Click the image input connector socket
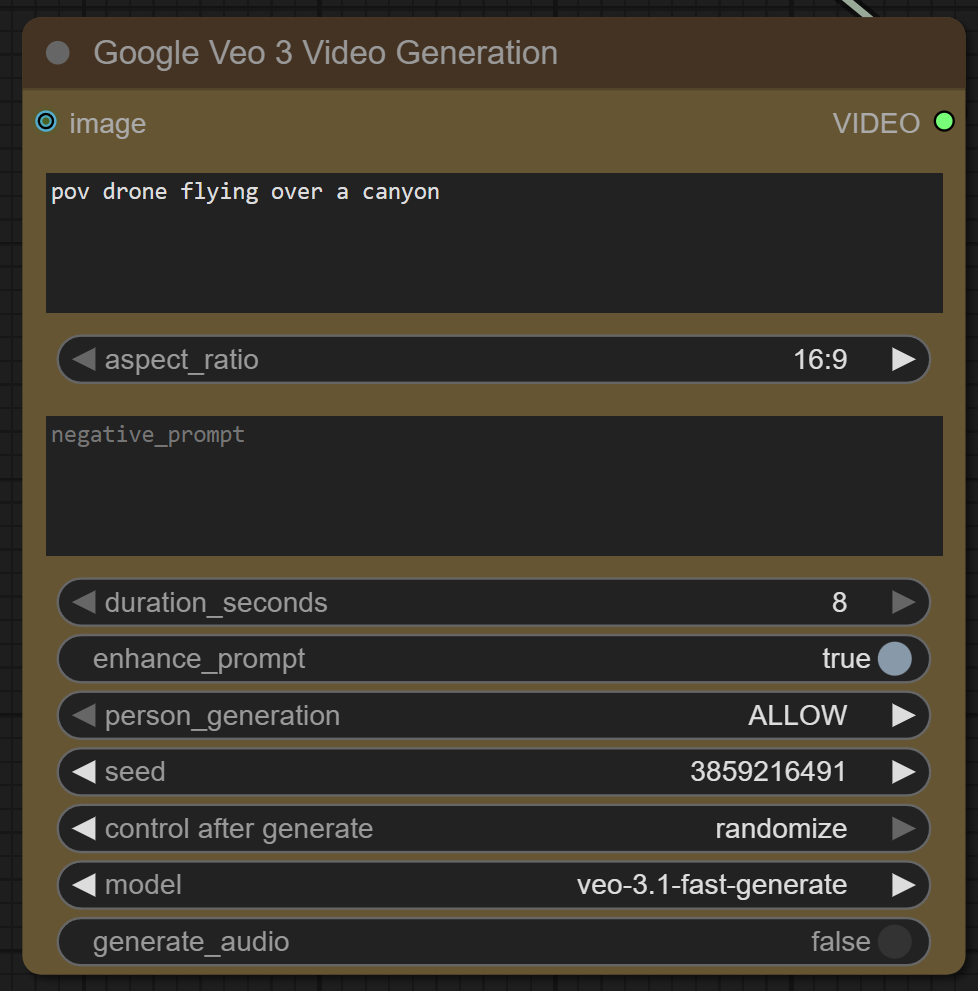 [46, 121]
